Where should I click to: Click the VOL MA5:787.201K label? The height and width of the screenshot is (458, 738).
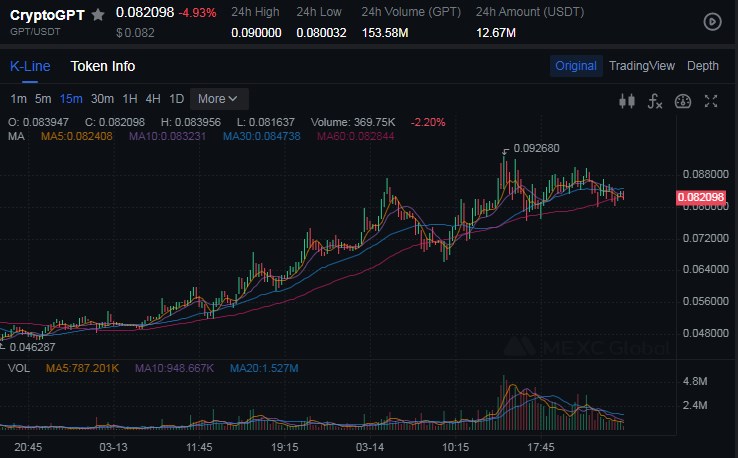click(x=82, y=368)
